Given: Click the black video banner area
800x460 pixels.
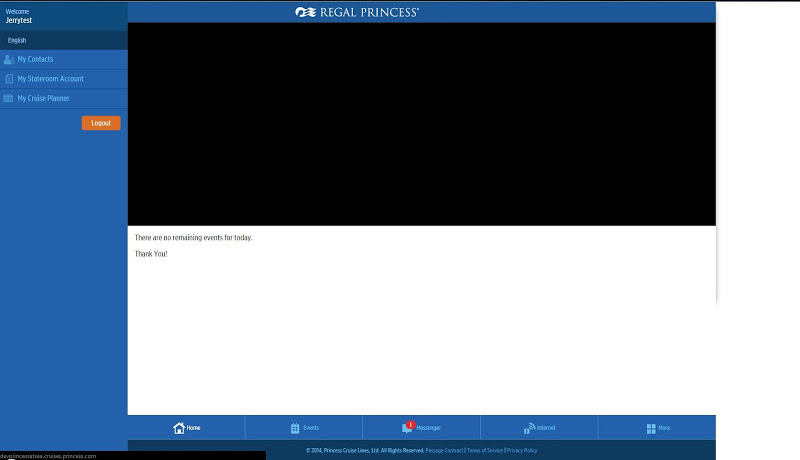Looking at the screenshot, I should click(x=421, y=124).
